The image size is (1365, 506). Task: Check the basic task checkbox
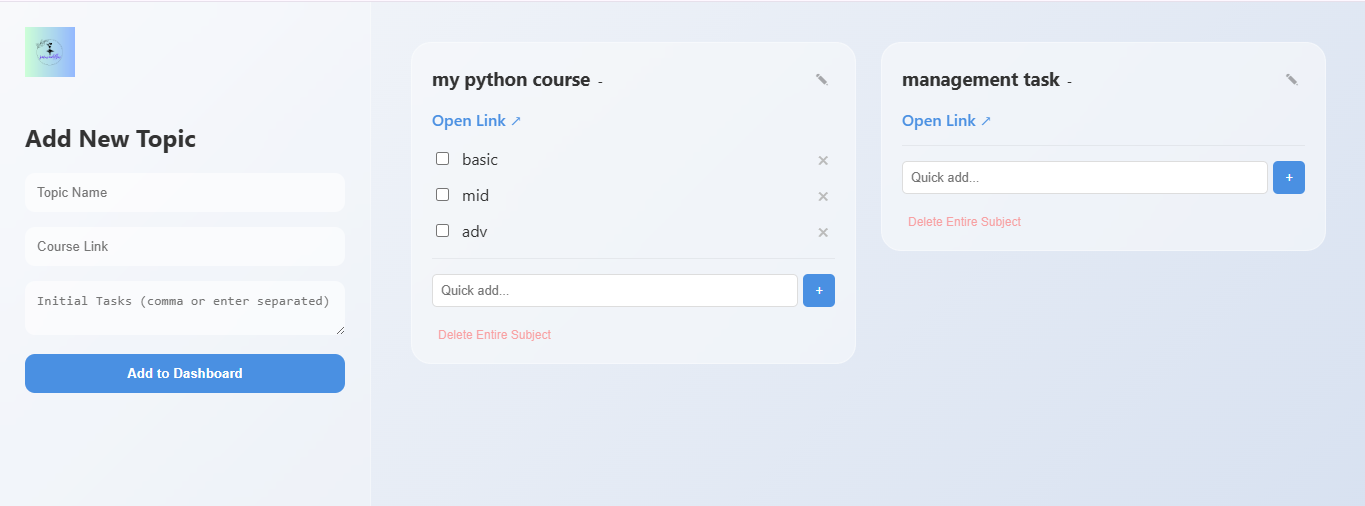point(442,159)
